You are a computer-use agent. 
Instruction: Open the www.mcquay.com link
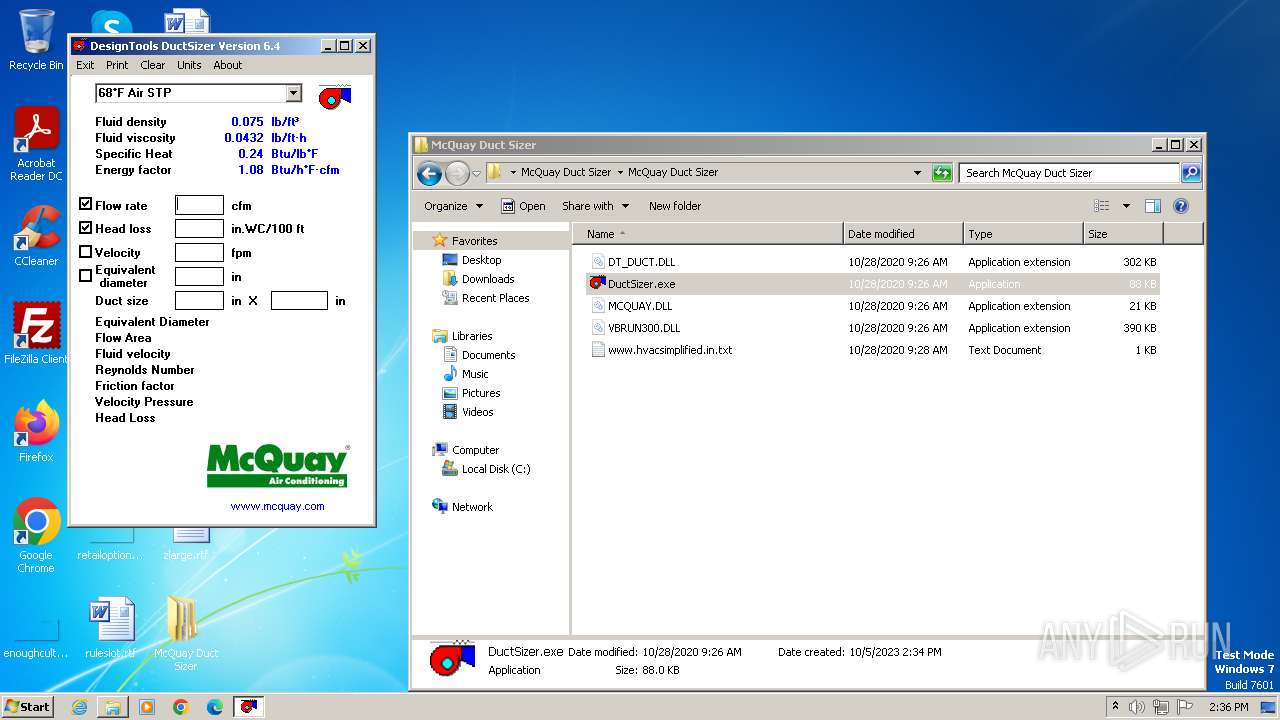277,506
